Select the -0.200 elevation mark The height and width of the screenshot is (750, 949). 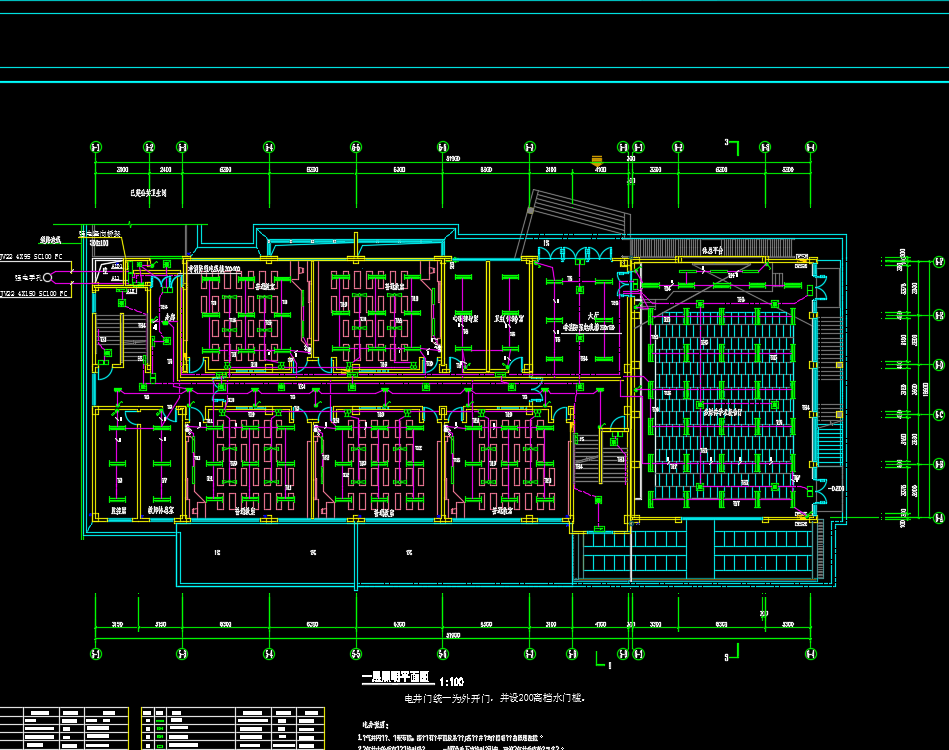pos(836,488)
